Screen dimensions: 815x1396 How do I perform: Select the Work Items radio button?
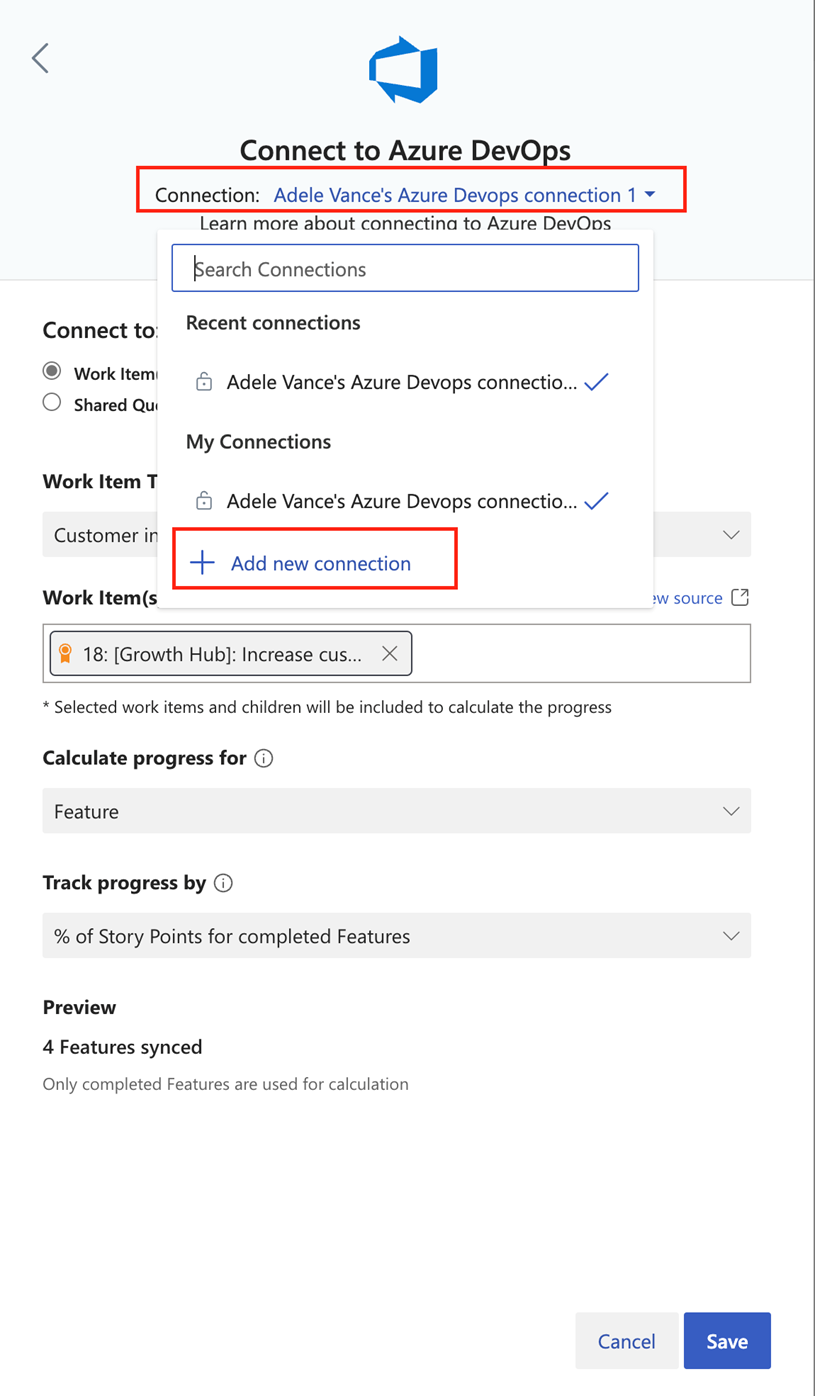click(52, 371)
